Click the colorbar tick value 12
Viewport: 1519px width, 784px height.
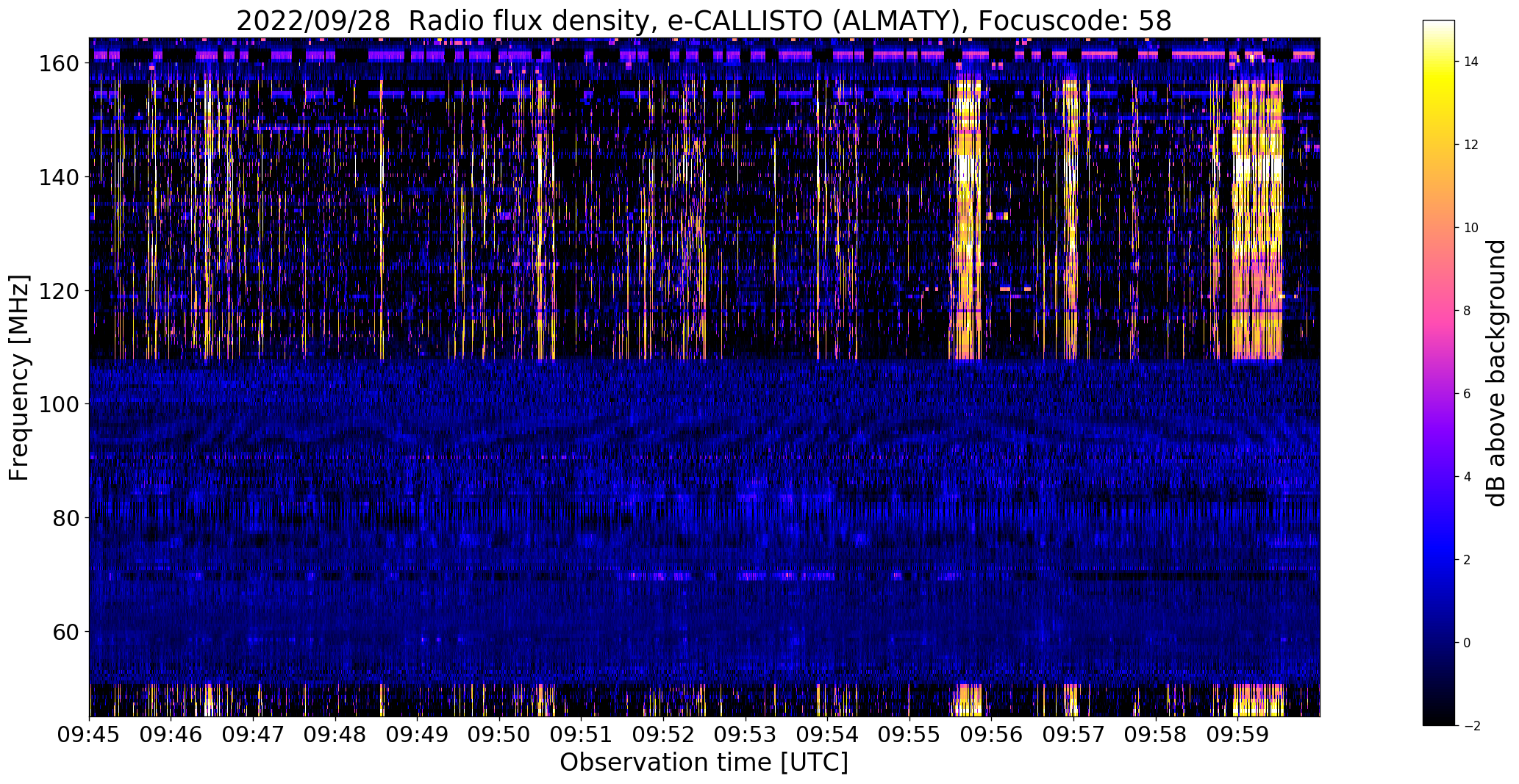point(1471,145)
